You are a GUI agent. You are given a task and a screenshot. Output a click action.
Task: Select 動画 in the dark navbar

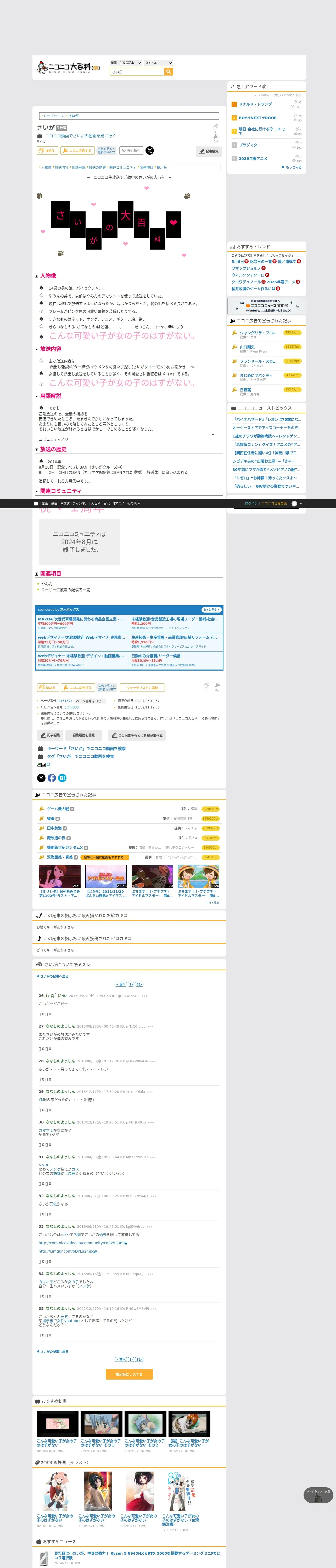(45, 503)
